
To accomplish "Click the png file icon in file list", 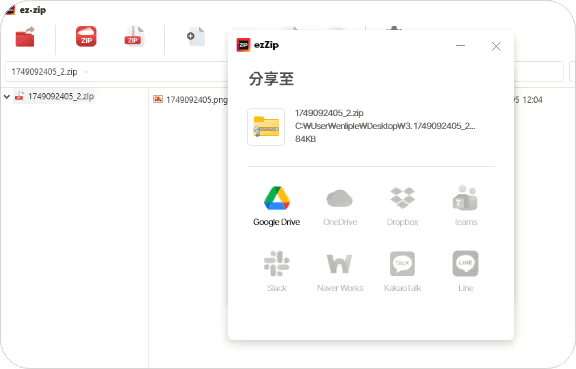I will (158, 99).
